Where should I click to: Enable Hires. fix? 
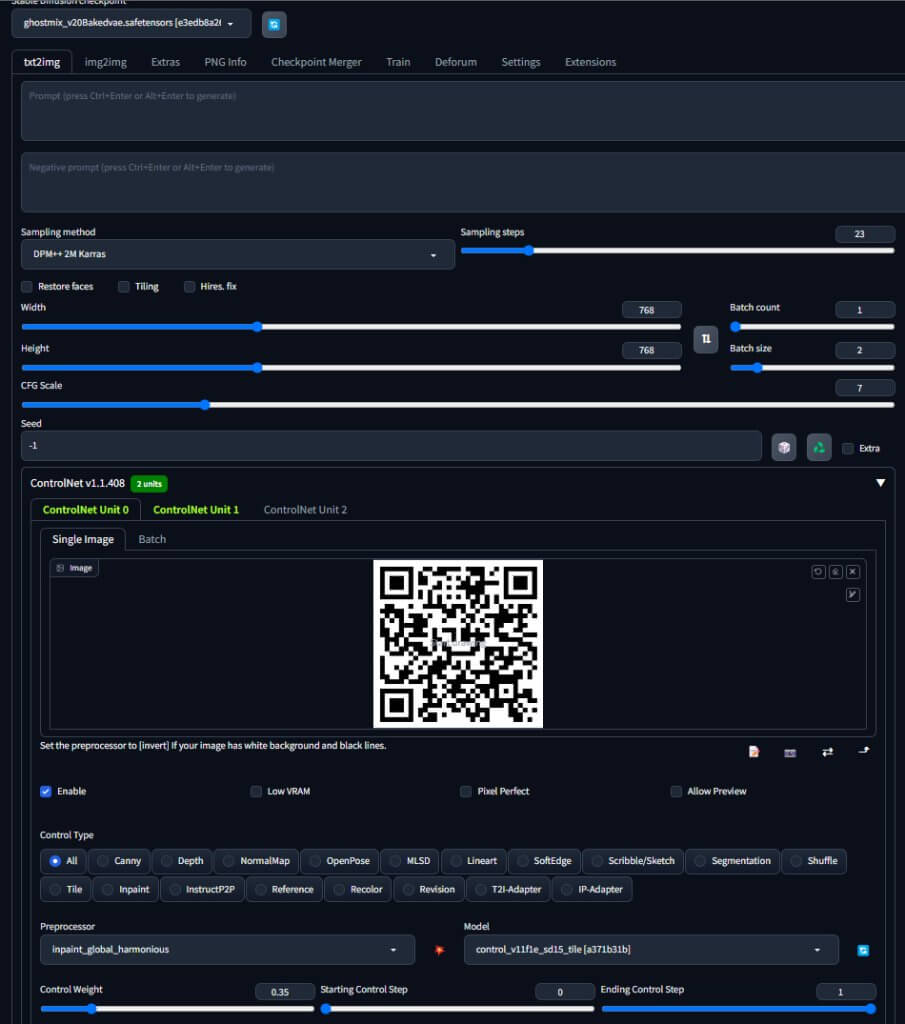click(x=189, y=287)
